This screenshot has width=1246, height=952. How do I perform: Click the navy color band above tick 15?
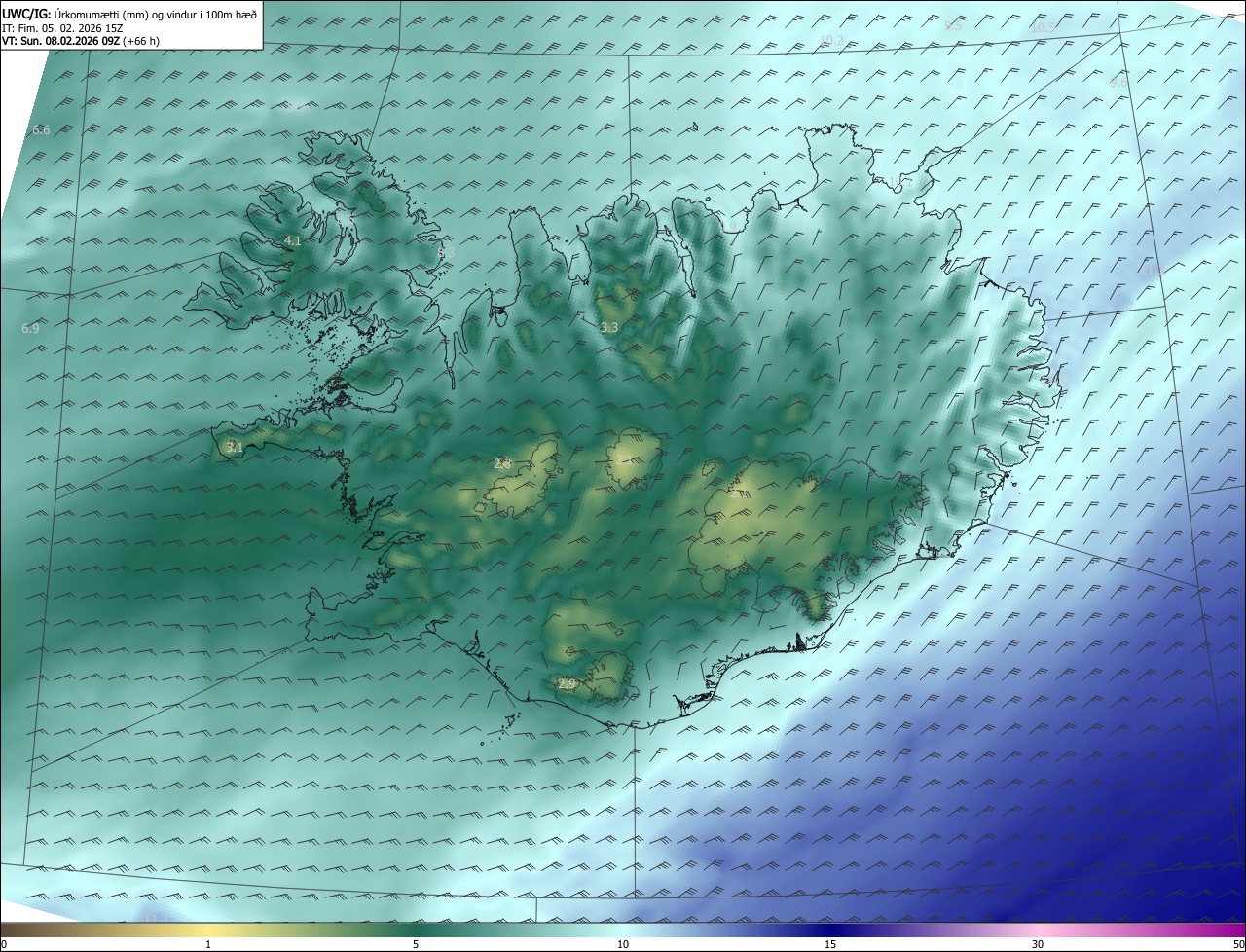(x=830, y=931)
